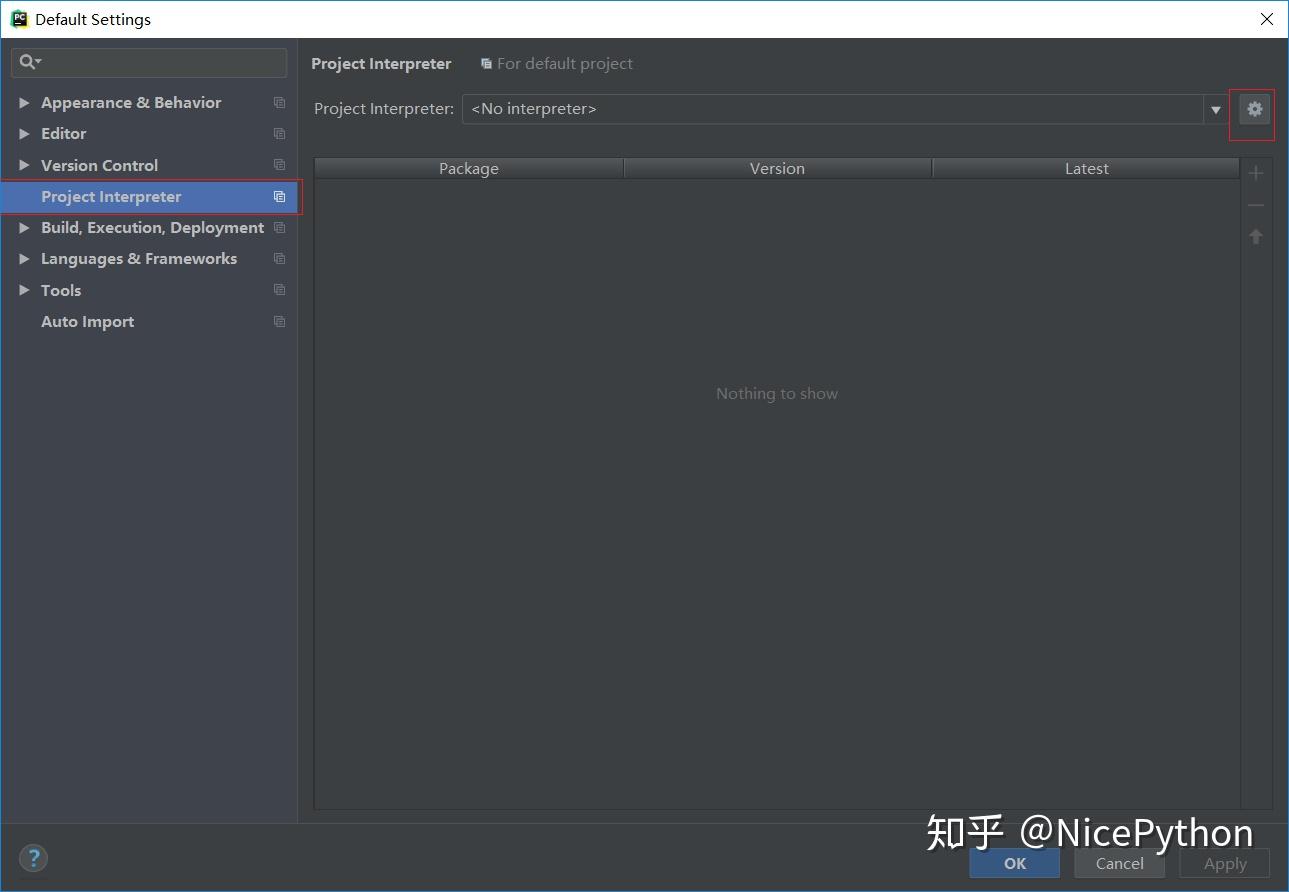The height and width of the screenshot is (892, 1289).
Task: Click copy icon beside Version Control
Action: (x=279, y=165)
